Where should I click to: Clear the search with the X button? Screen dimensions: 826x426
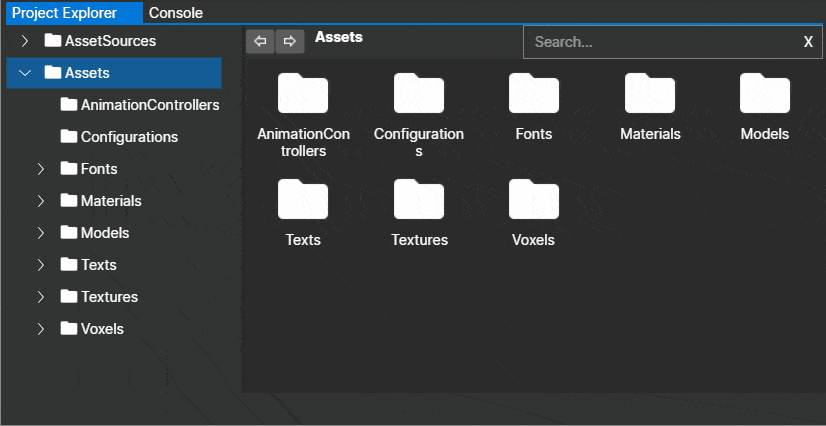pyautogui.click(x=808, y=42)
